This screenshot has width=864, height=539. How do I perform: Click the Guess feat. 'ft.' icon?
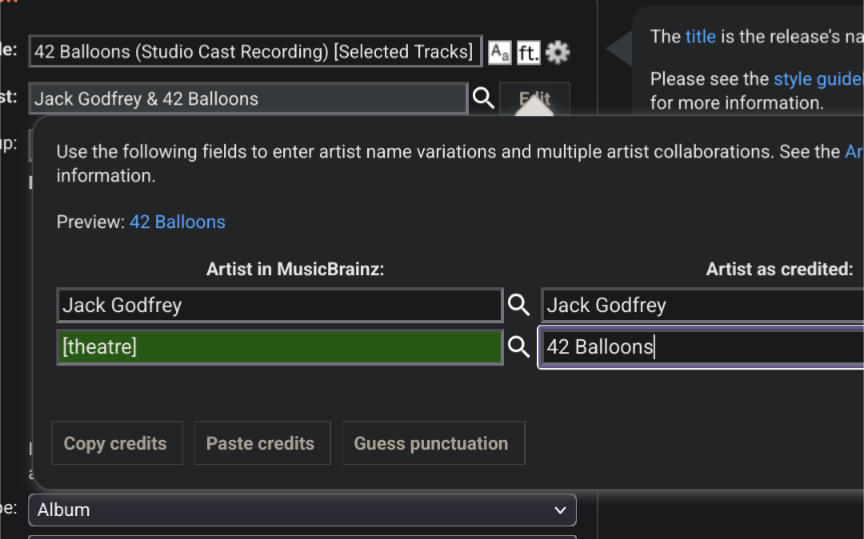click(528, 52)
